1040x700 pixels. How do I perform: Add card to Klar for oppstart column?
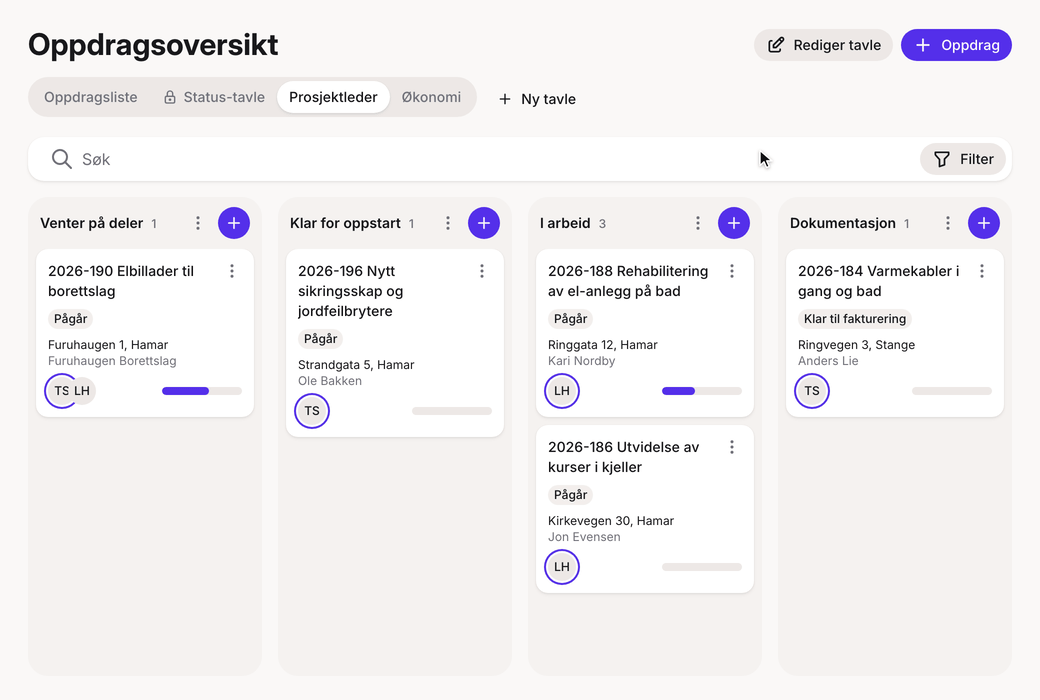click(484, 223)
